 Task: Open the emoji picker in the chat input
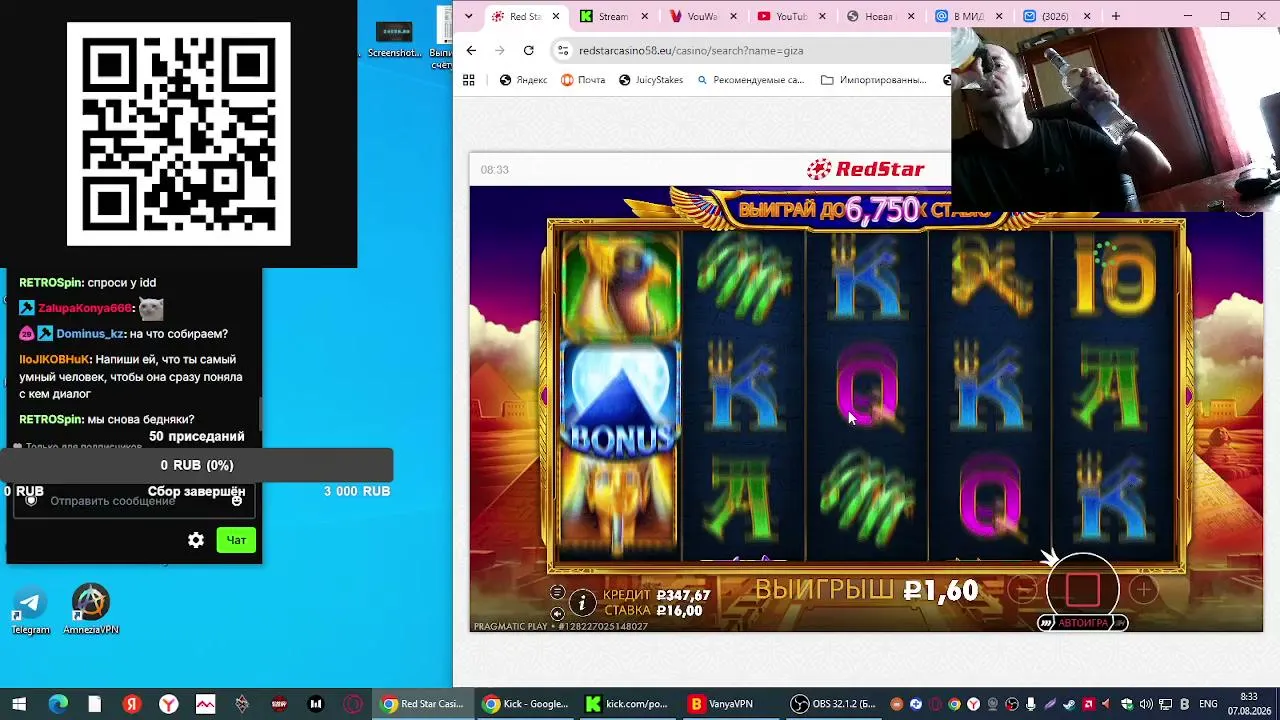tap(237, 501)
